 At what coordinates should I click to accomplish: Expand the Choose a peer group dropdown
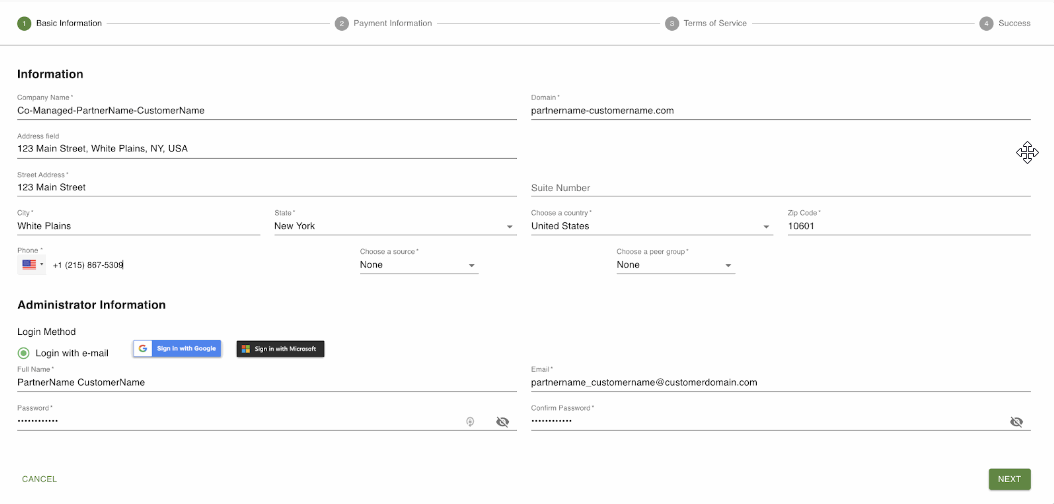coord(675,266)
